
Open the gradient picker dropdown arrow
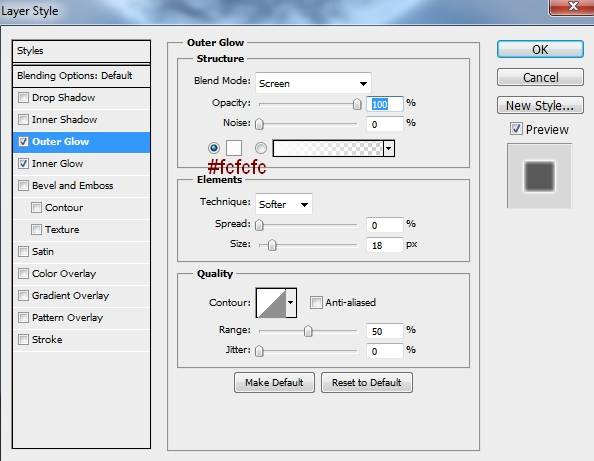point(389,148)
